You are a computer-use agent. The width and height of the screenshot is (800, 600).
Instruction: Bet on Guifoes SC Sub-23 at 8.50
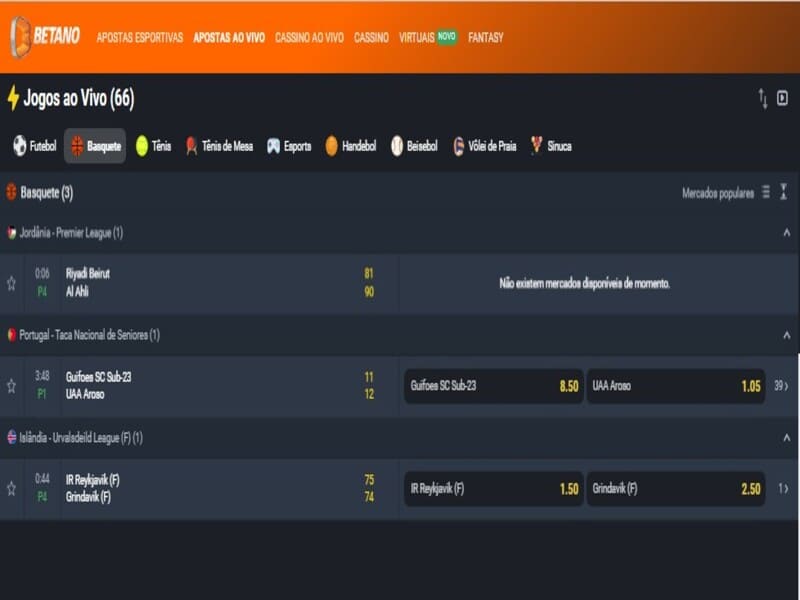(x=493, y=386)
